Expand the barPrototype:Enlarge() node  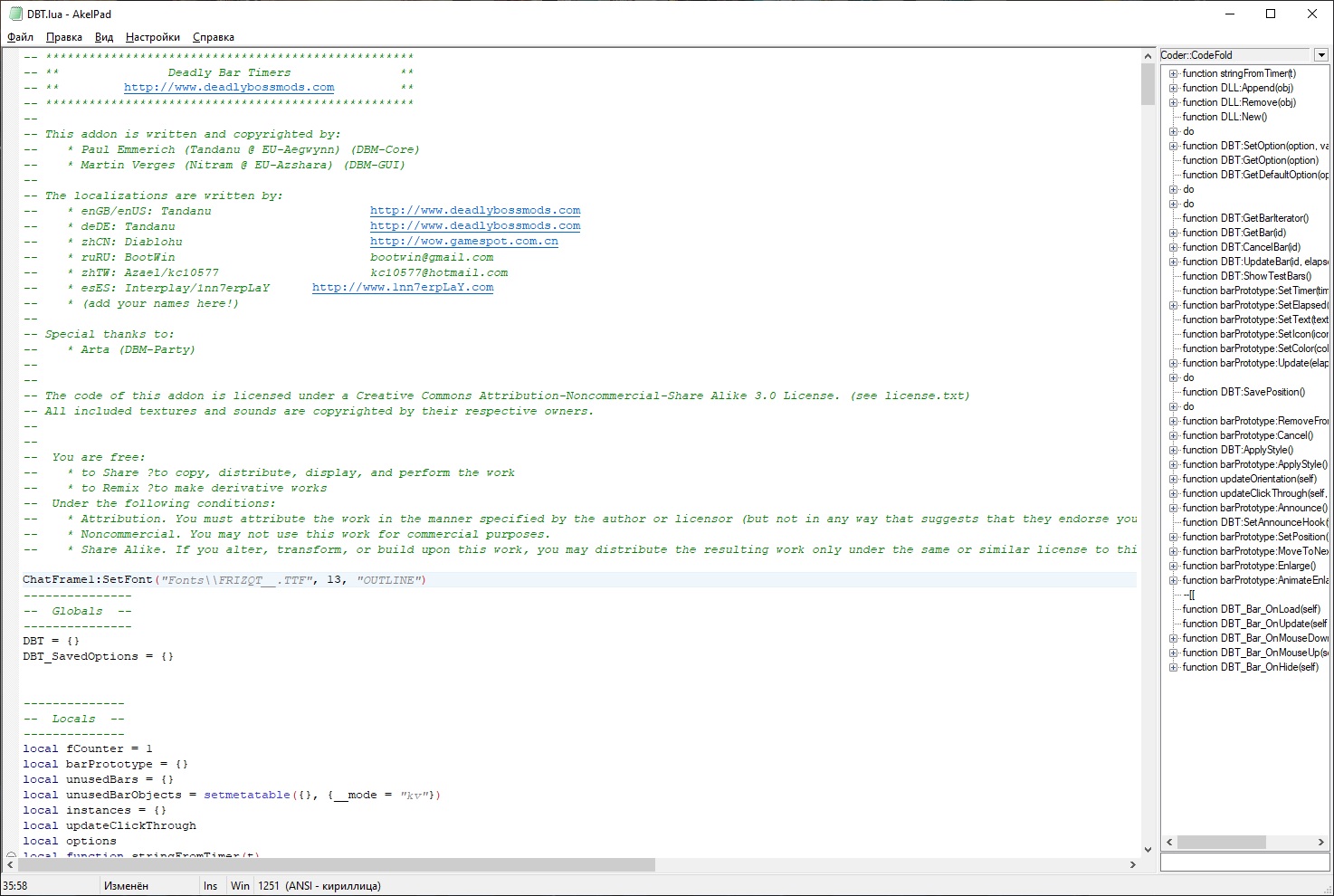pyautogui.click(x=1173, y=567)
